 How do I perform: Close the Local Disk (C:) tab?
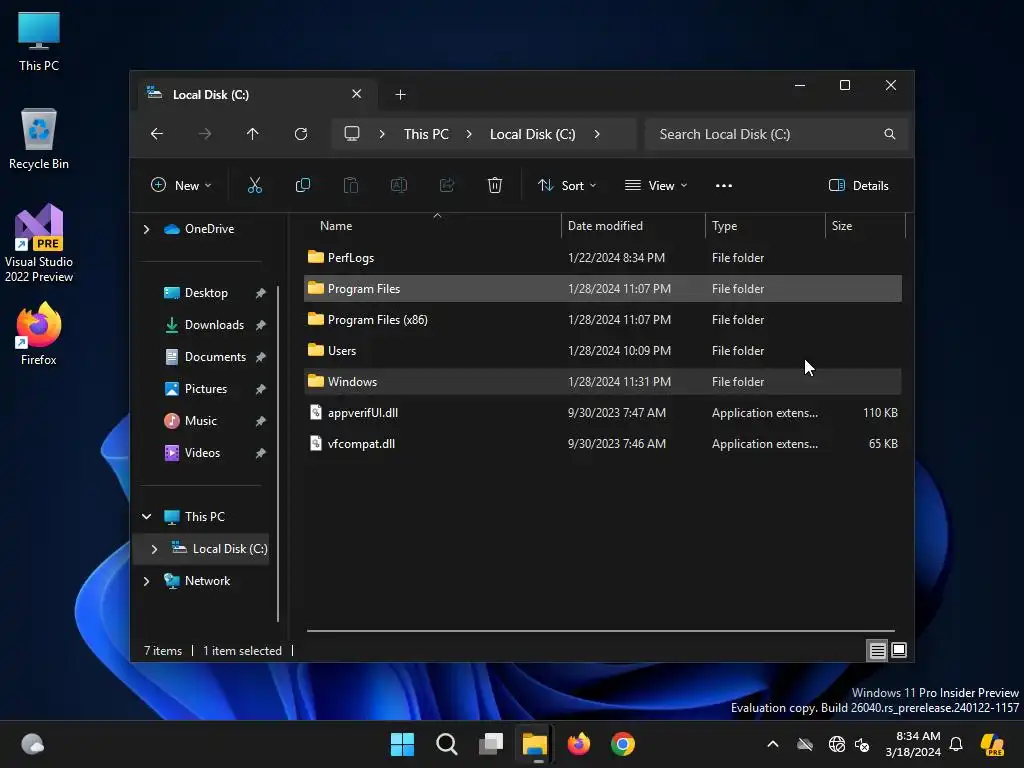357,94
